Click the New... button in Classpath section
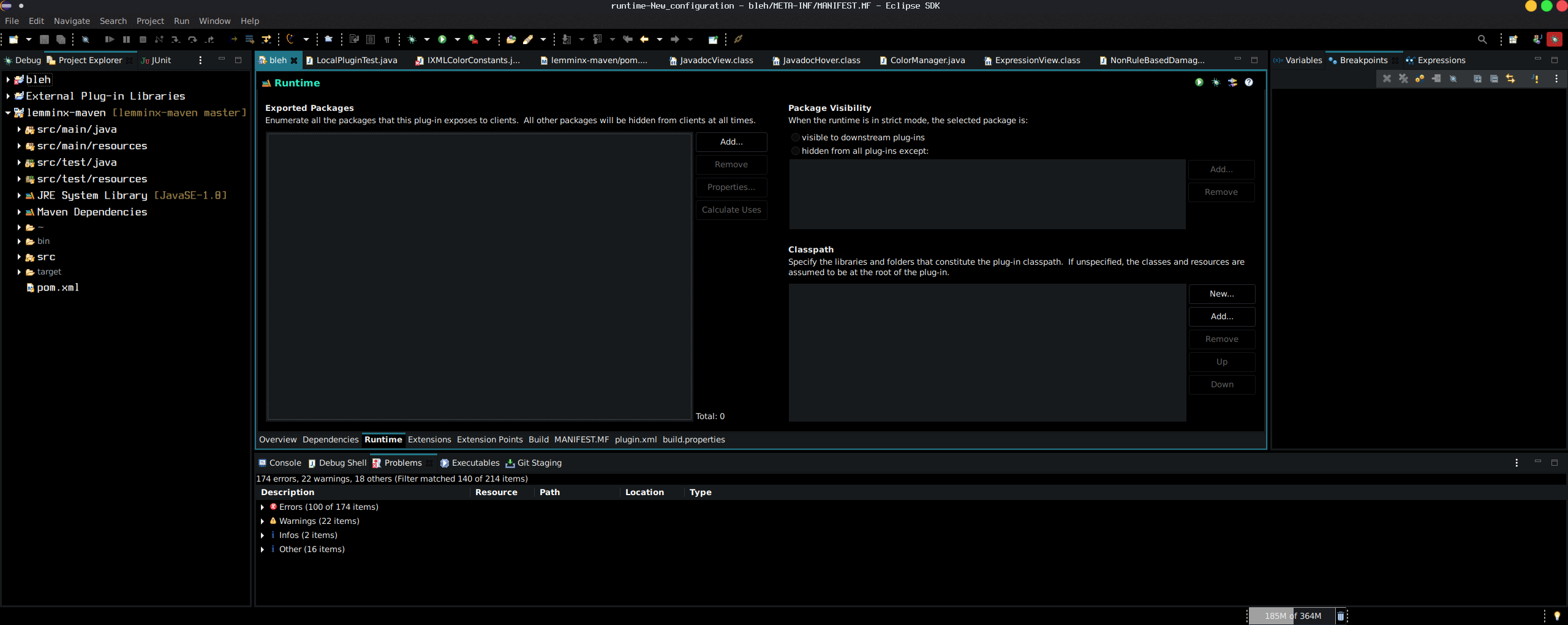The image size is (1568, 625). (1221, 294)
